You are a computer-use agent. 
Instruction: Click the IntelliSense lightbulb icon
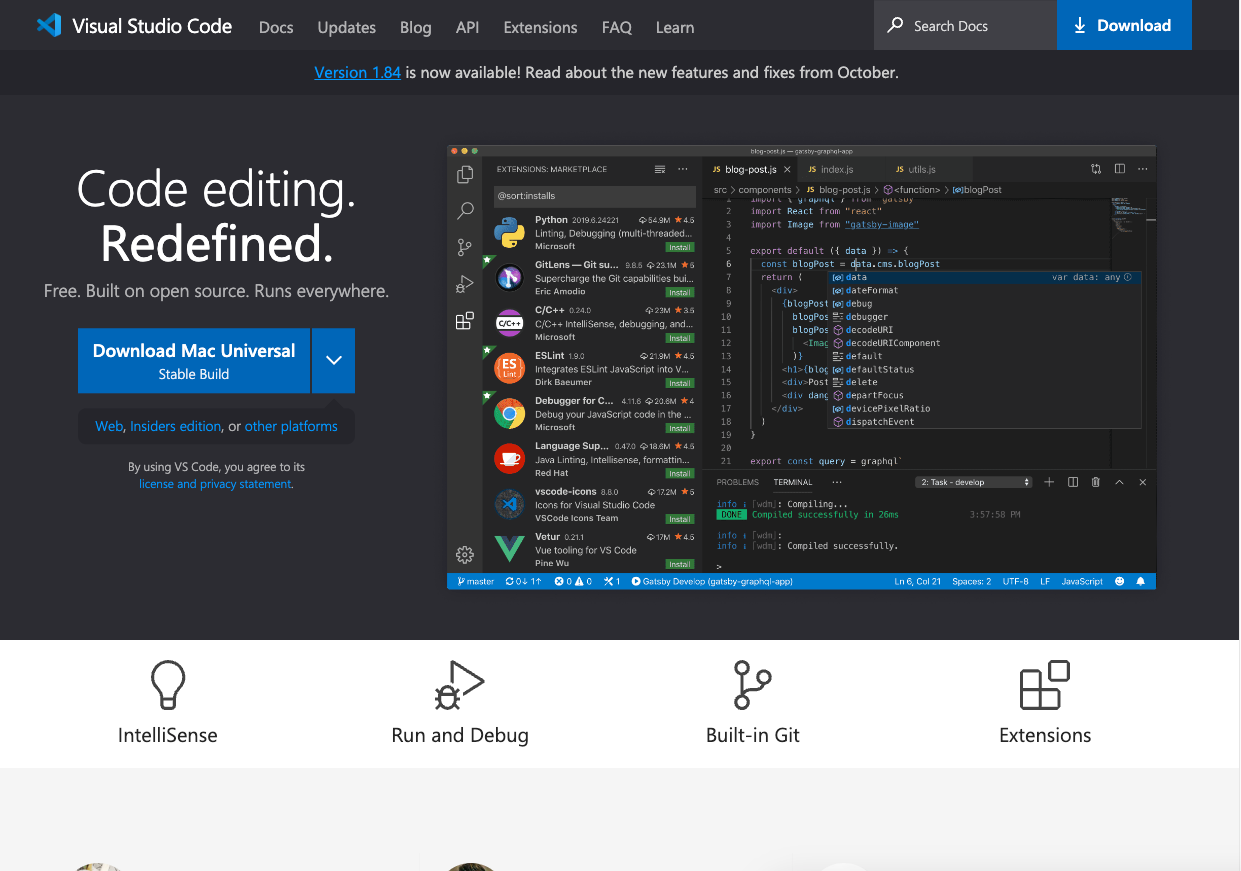(168, 685)
